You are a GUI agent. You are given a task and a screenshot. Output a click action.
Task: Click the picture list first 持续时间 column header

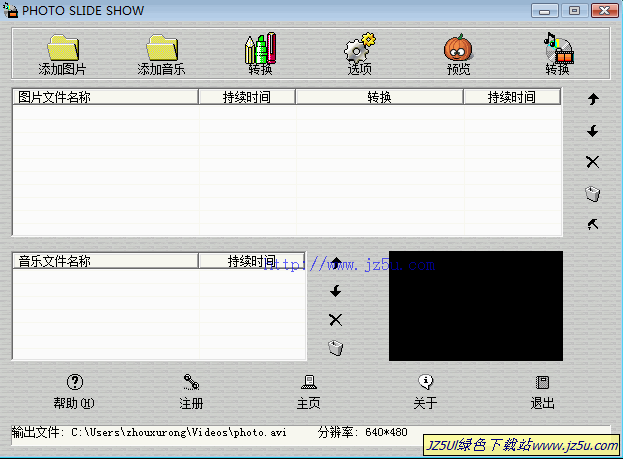247,97
